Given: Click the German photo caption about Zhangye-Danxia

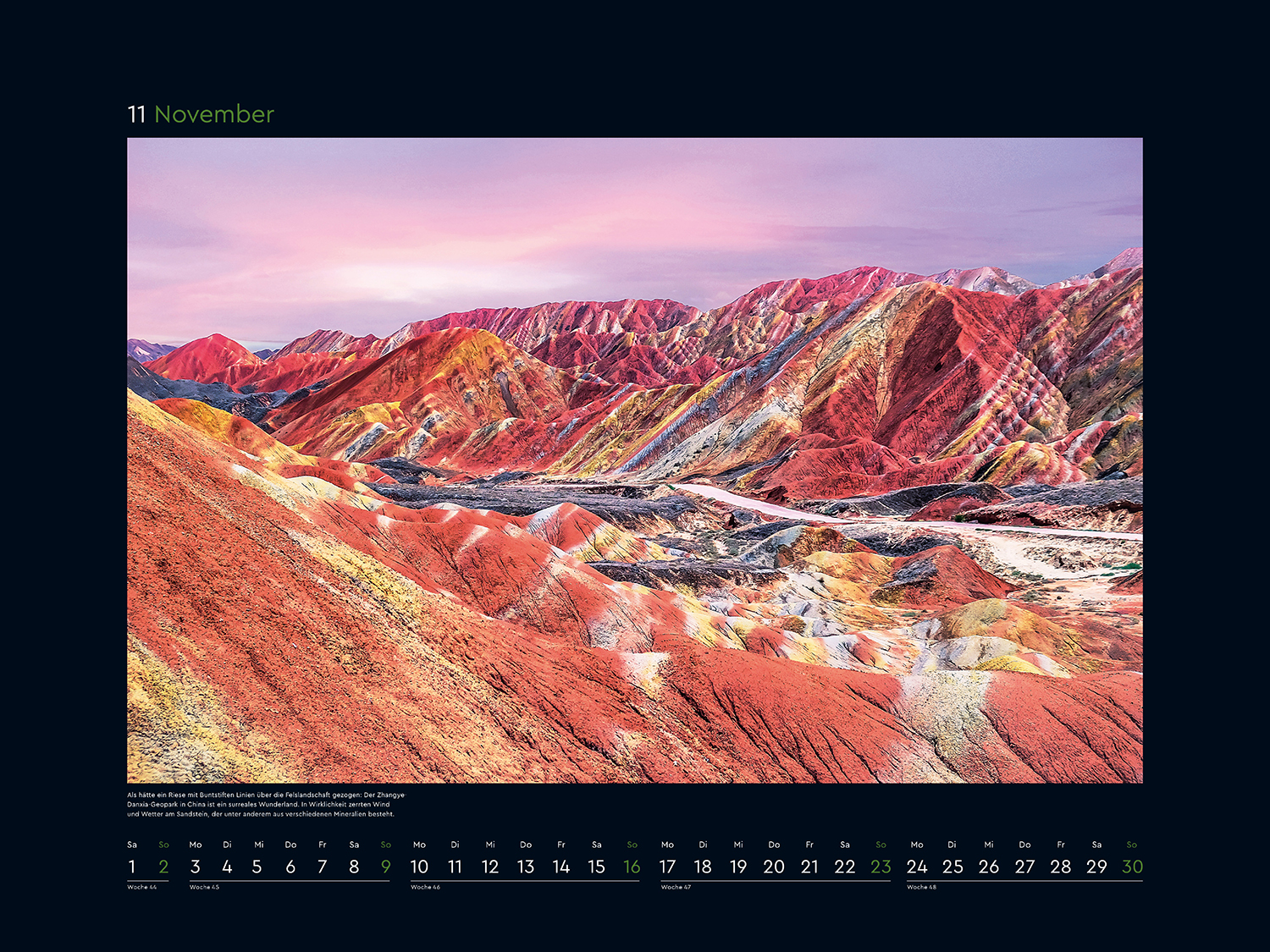Looking at the screenshot, I should point(266,804).
